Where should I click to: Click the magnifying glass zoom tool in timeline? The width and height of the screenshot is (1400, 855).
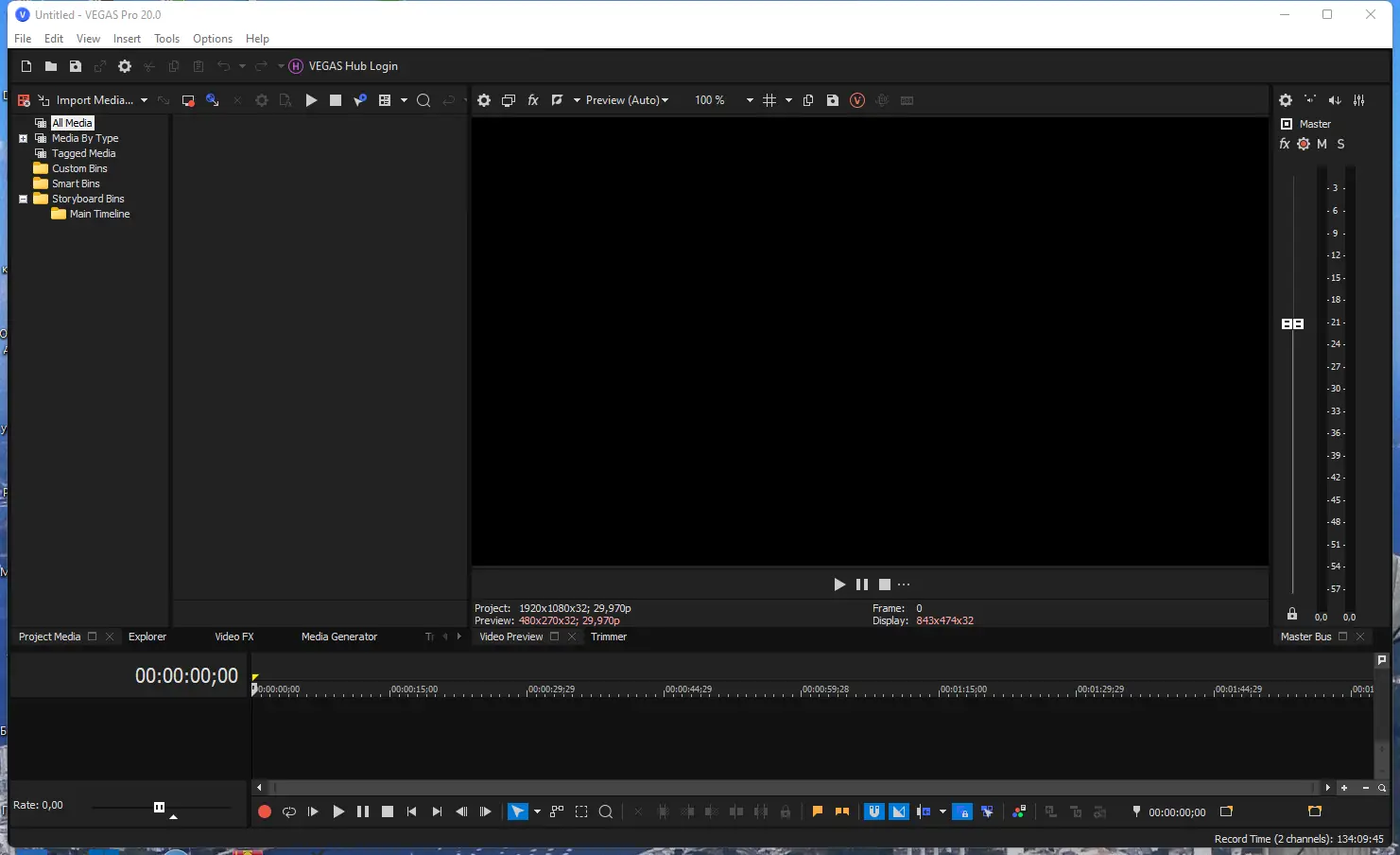pyautogui.click(x=605, y=811)
